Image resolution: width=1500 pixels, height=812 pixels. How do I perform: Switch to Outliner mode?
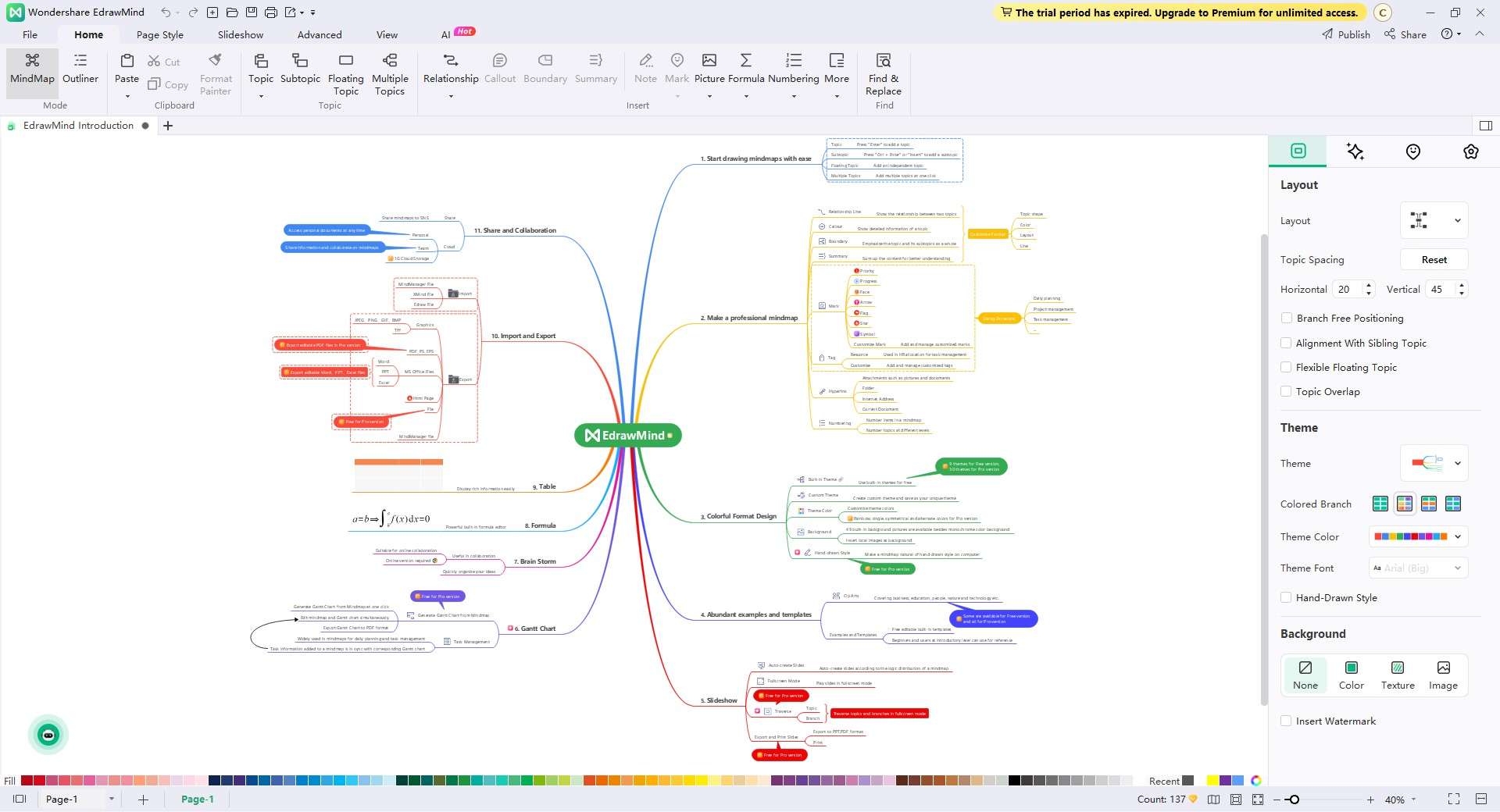click(x=80, y=69)
